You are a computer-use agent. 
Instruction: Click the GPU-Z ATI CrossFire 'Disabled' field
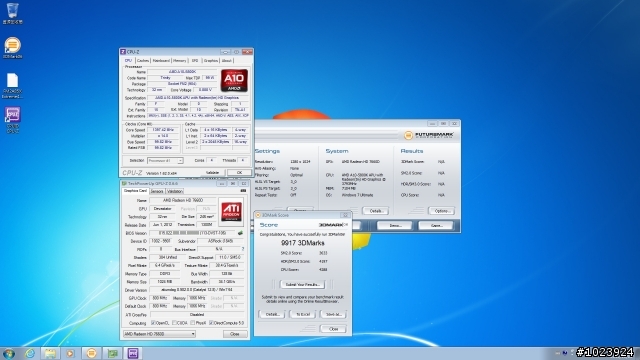coord(197,315)
